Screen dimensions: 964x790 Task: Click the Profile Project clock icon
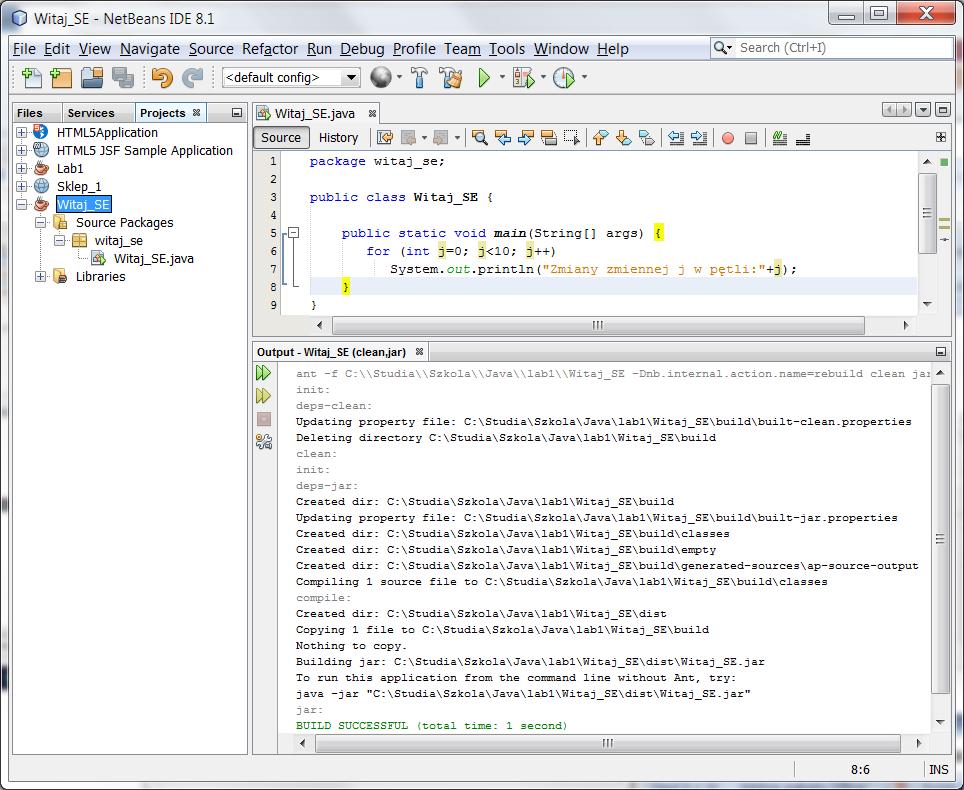coord(563,77)
